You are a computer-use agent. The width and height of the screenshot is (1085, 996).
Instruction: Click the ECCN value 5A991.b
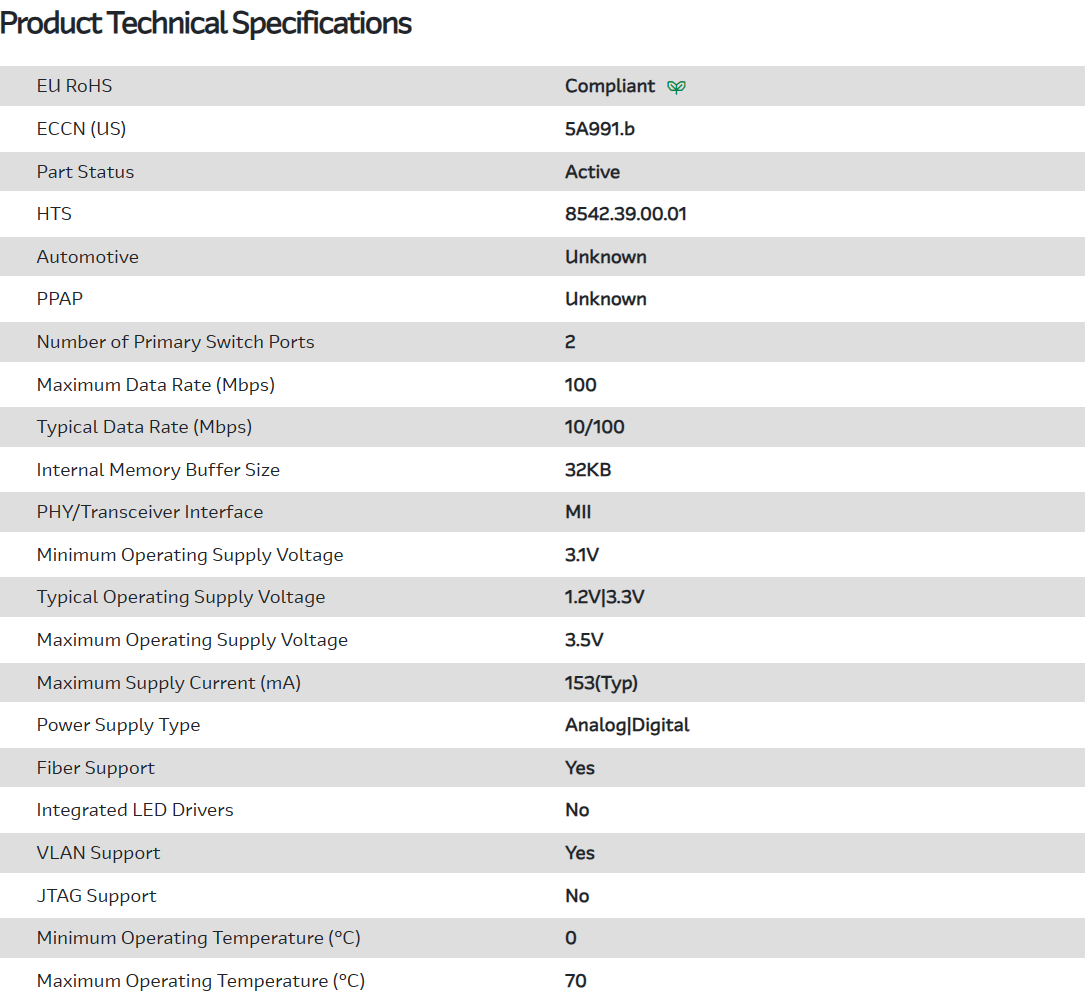click(x=599, y=129)
